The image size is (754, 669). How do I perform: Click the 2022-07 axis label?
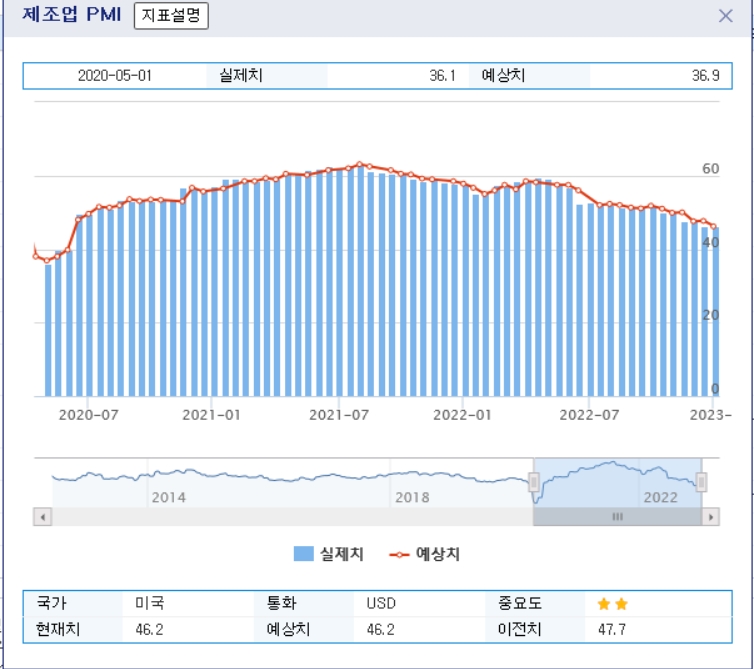tap(589, 415)
